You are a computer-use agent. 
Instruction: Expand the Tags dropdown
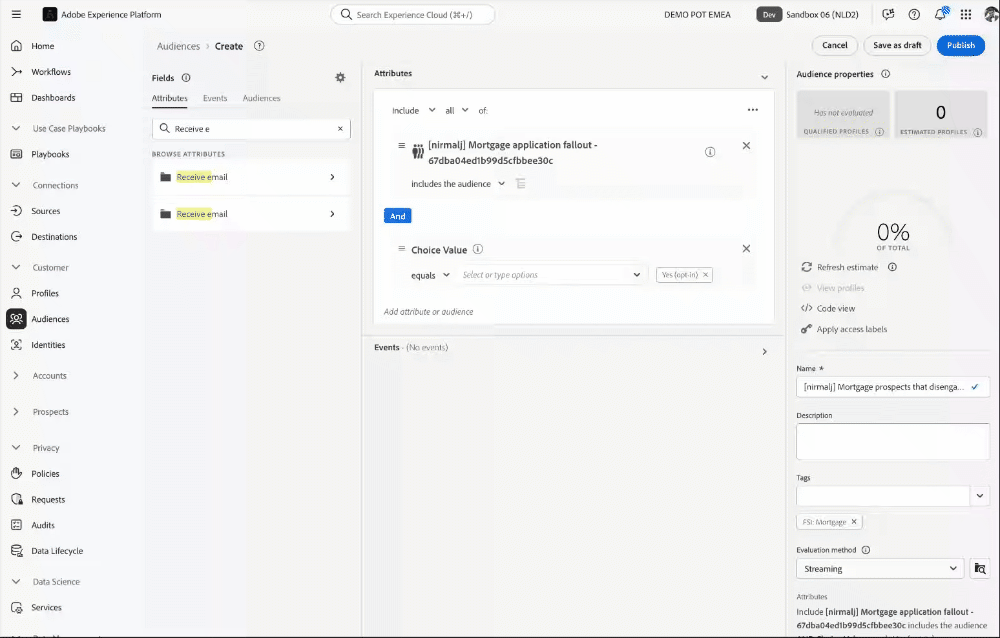(980, 496)
